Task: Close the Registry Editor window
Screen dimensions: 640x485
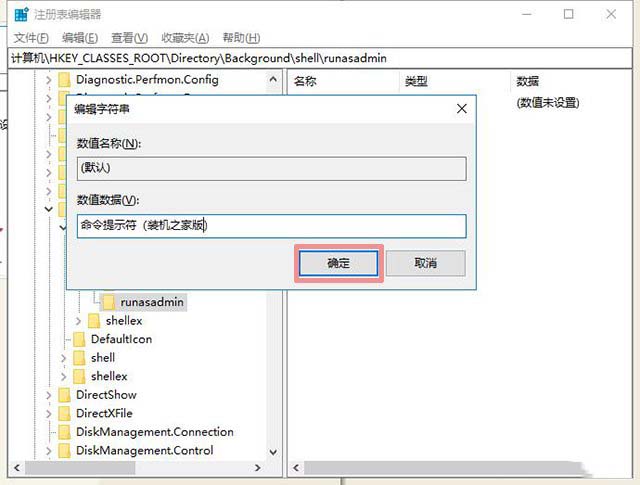Action: click(611, 14)
